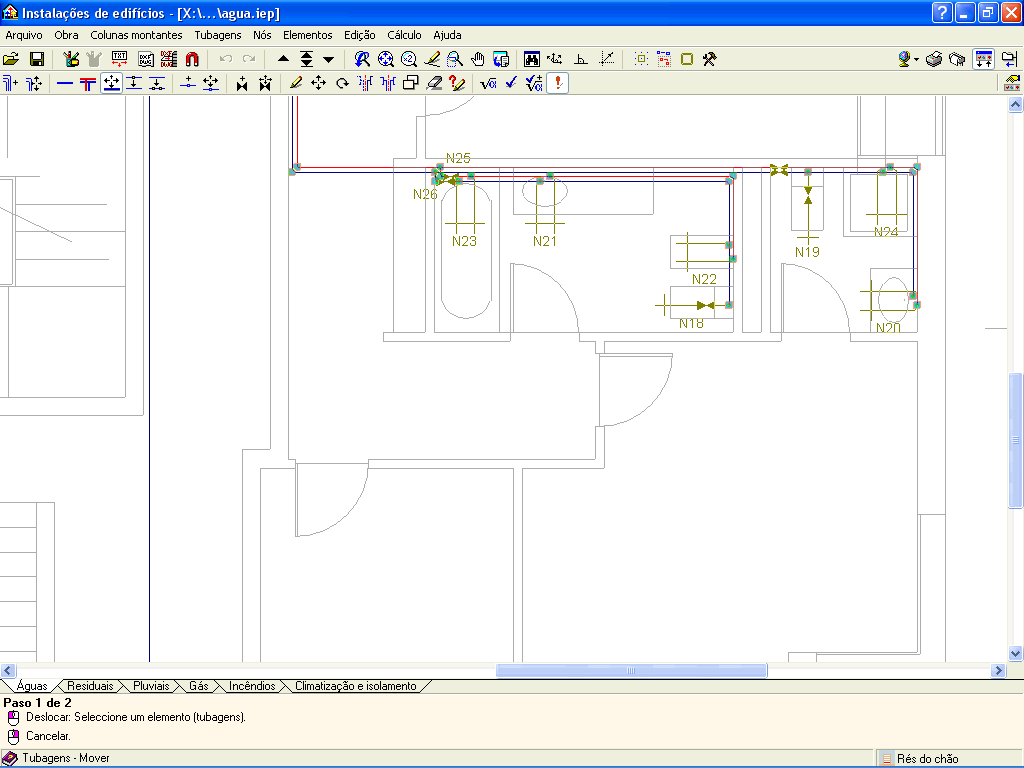This screenshot has width=1024, height=768.
Task: Click the printer icon
Action: 933,59
